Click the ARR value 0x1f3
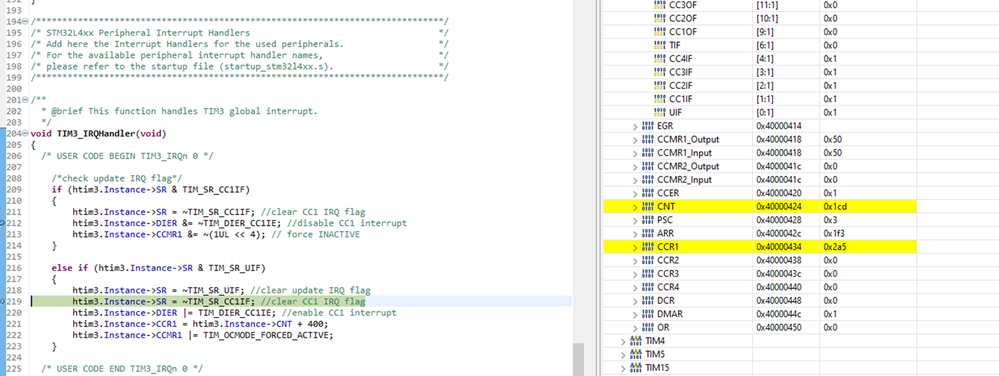999x376 pixels. (834, 233)
